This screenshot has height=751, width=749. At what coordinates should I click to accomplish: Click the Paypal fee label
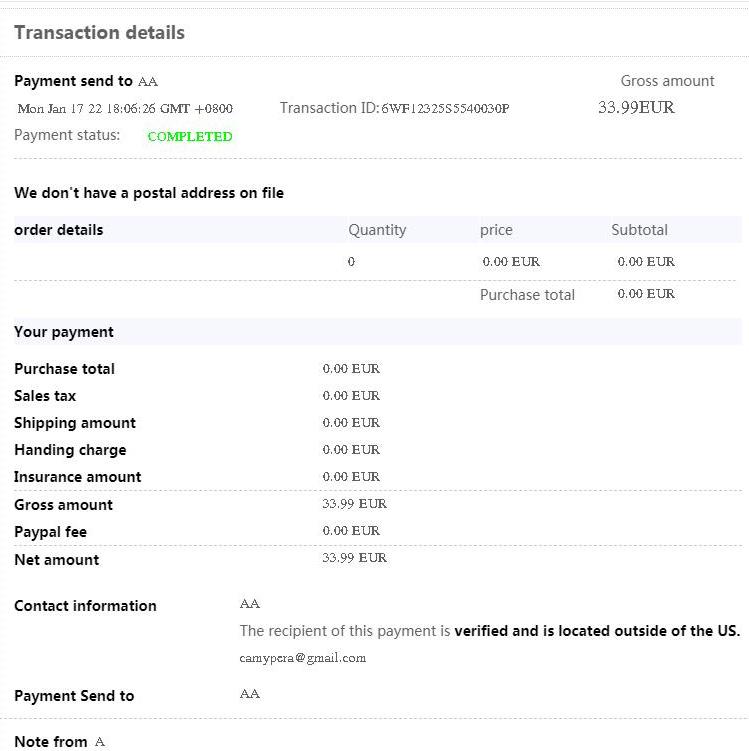50,532
